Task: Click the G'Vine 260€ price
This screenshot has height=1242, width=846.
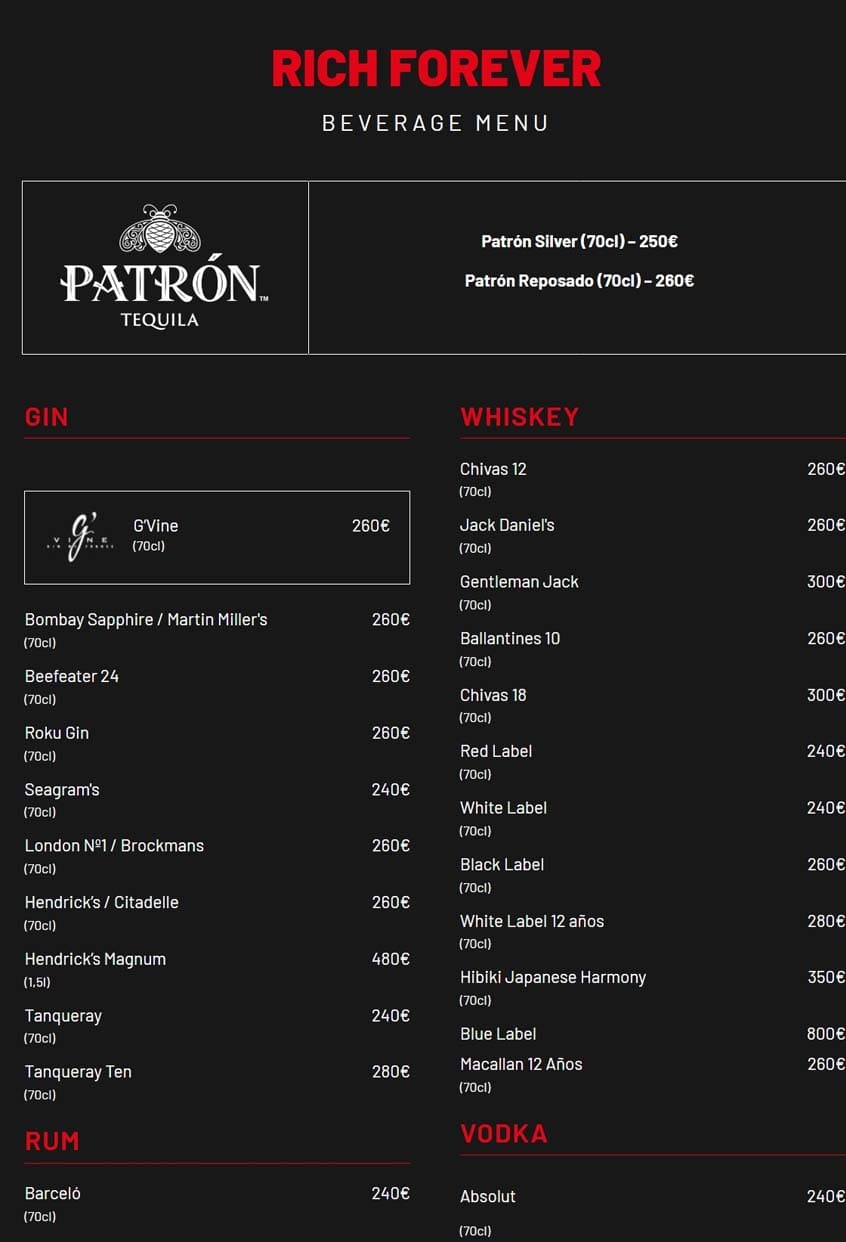Action: tap(371, 526)
